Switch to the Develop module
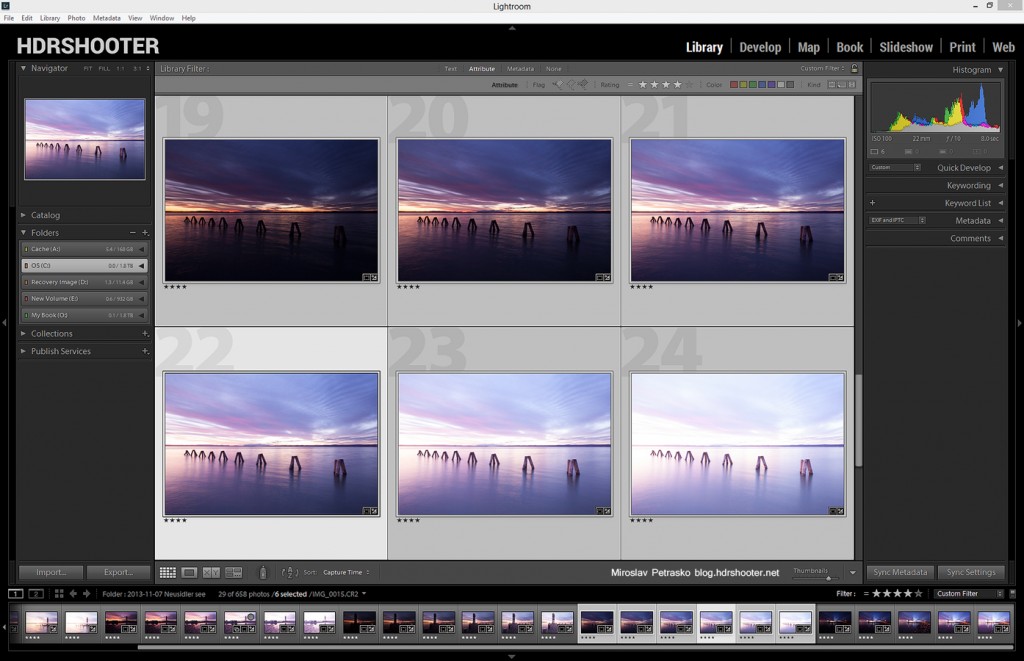Image resolution: width=1024 pixels, height=661 pixels. point(760,47)
